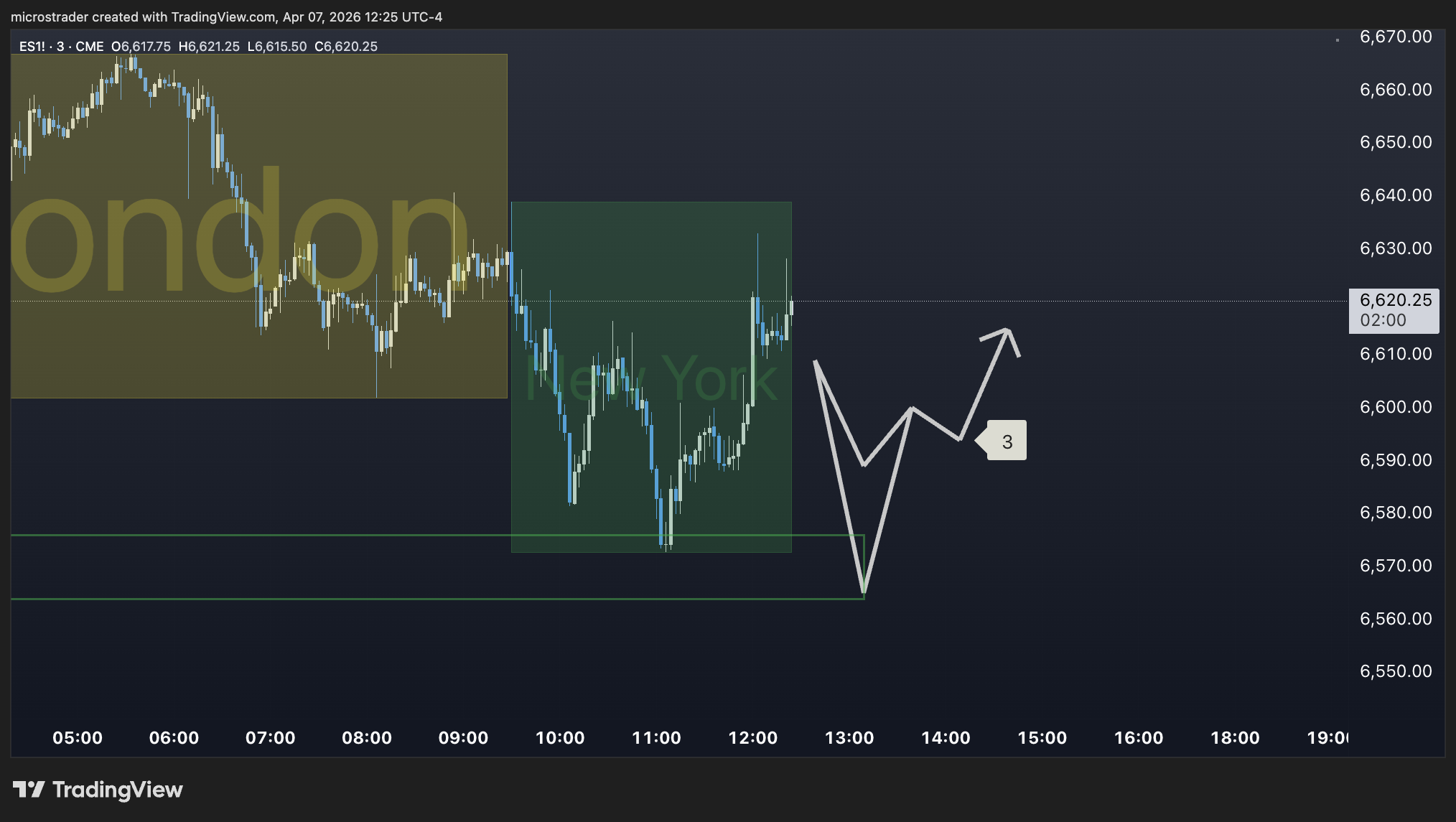This screenshot has height=822, width=1456.
Task: Click the 14:00 time axis label
Action: pos(946,738)
